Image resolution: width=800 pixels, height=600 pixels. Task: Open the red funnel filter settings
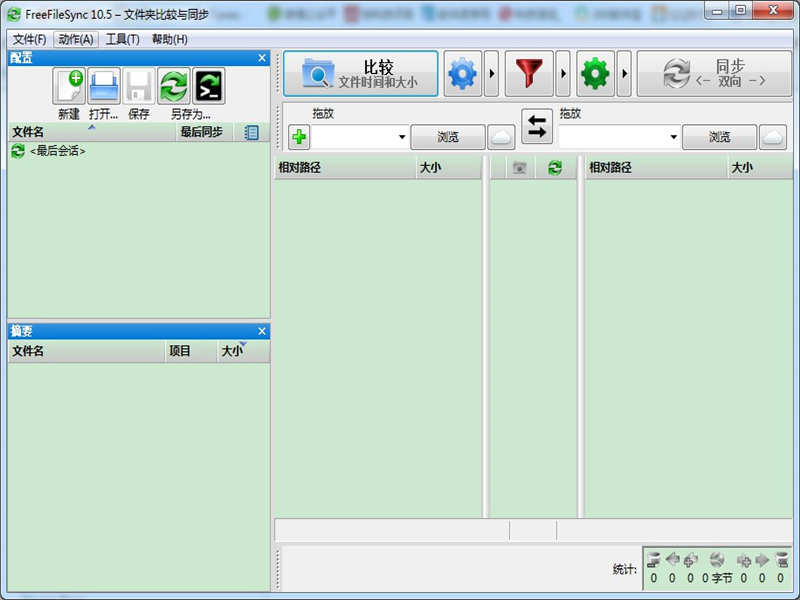tap(529, 74)
